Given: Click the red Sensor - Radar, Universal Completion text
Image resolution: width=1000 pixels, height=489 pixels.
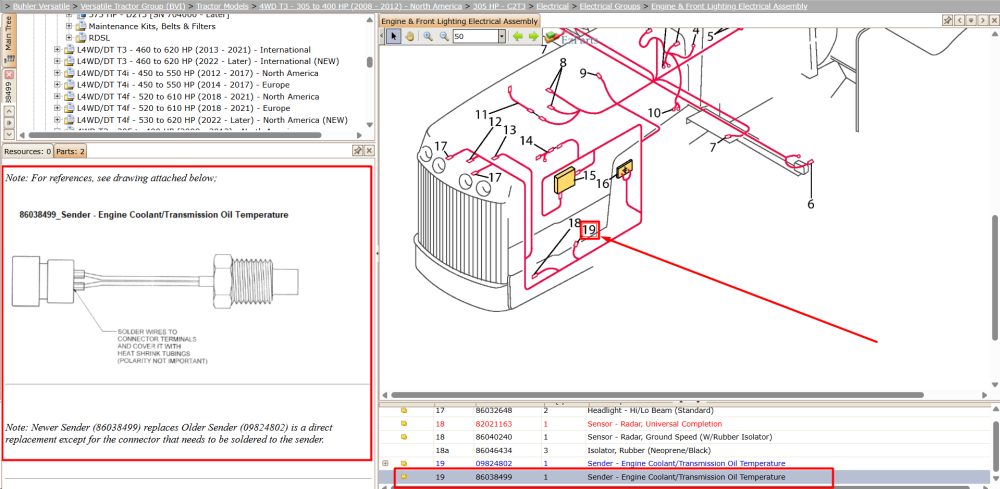Looking at the screenshot, I should (x=655, y=423).
